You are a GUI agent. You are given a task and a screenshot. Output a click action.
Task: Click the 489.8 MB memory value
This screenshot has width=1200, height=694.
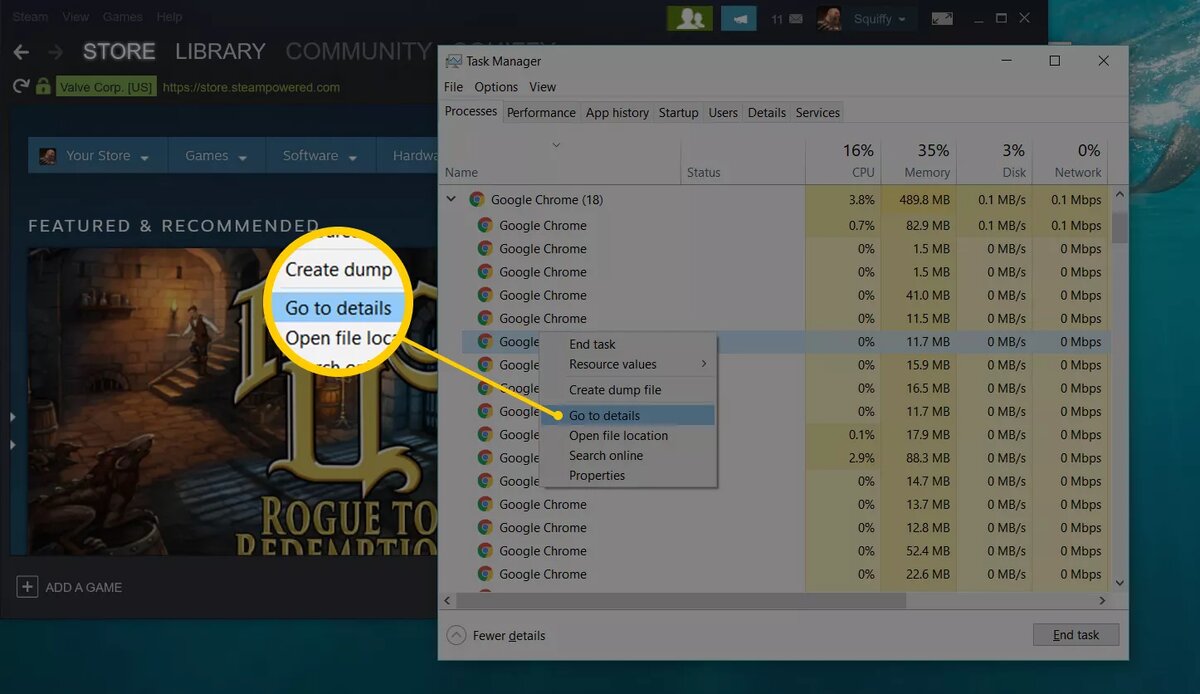[918, 200]
